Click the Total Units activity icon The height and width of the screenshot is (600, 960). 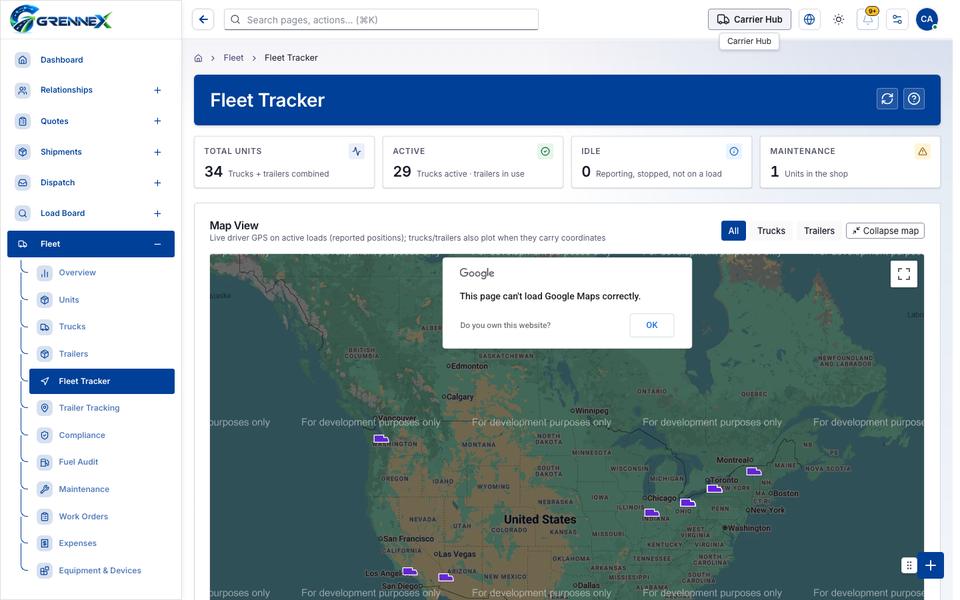pos(357,151)
